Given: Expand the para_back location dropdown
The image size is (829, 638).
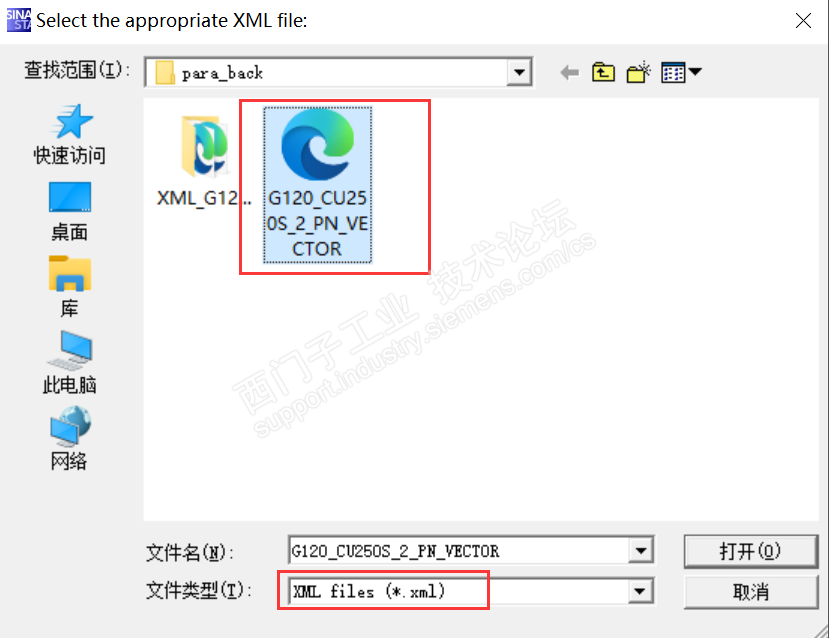Looking at the screenshot, I should click(519, 72).
